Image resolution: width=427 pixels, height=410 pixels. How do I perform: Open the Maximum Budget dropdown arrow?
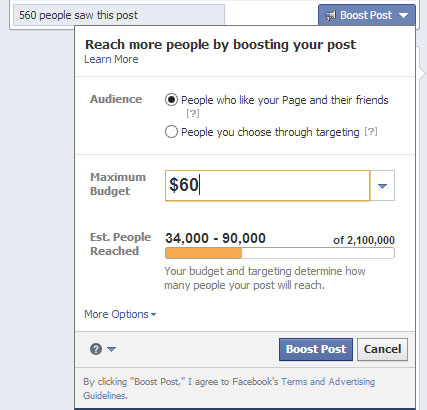coord(382,186)
